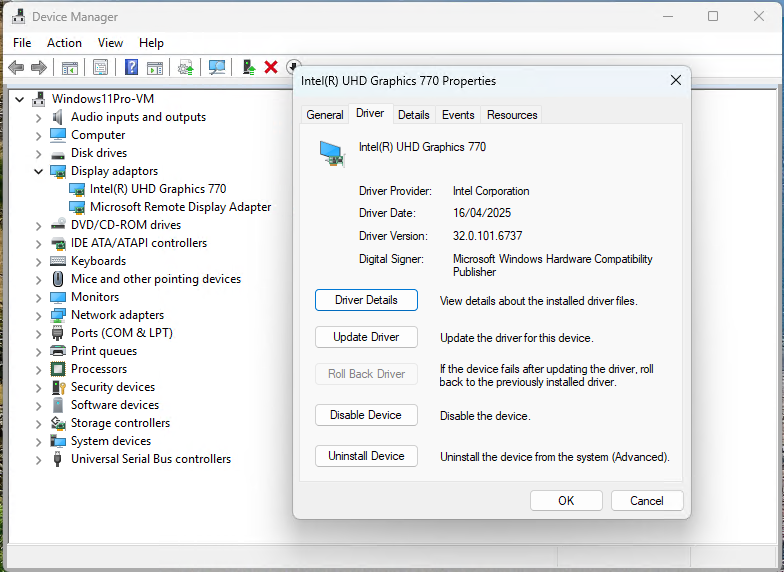Close the Intel UHD Graphics Properties dialog
The height and width of the screenshot is (572, 784).
pyautogui.click(x=676, y=80)
